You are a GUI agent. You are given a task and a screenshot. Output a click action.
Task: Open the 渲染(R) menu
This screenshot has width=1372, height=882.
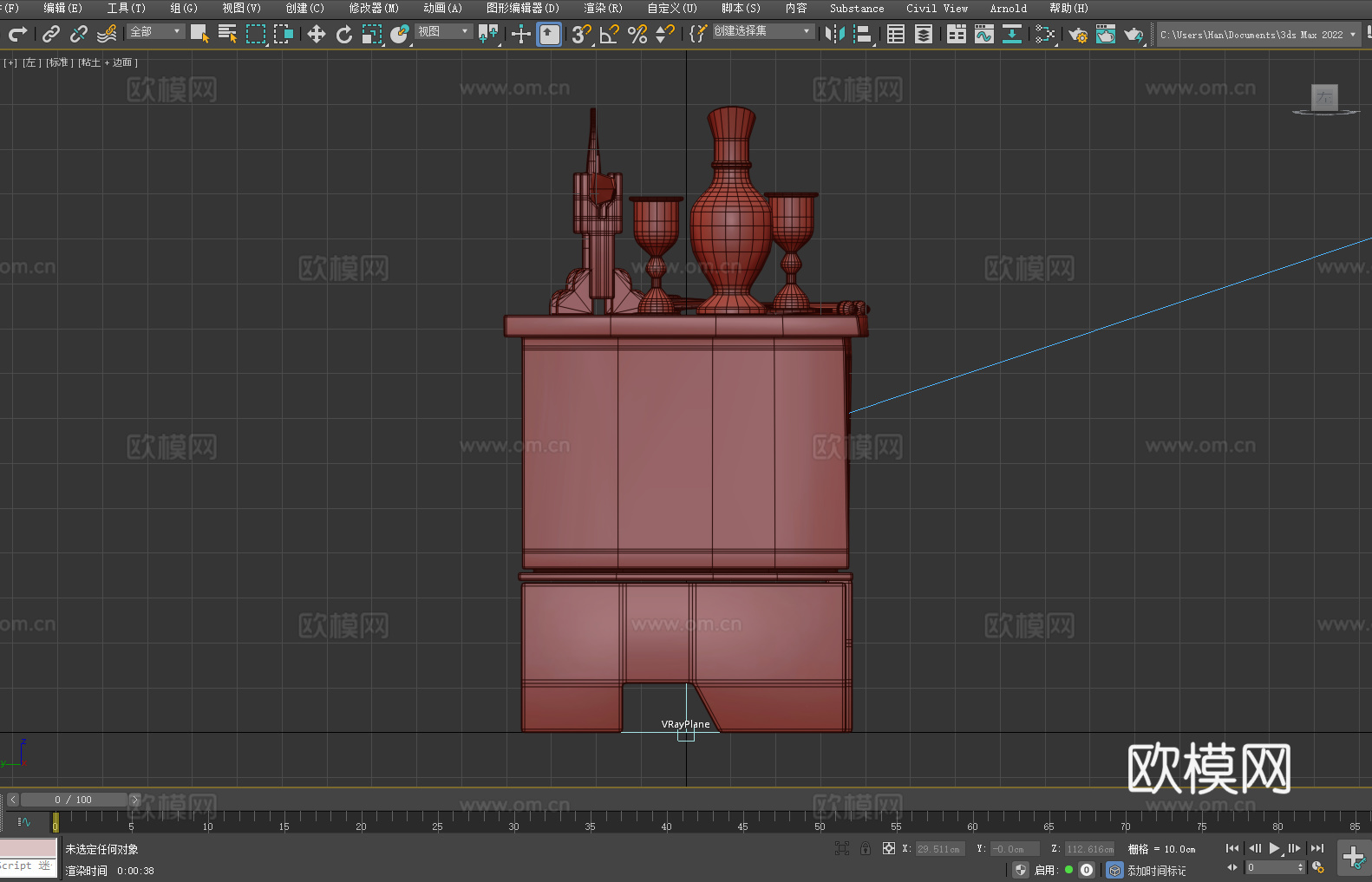pyautogui.click(x=603, y=8)
